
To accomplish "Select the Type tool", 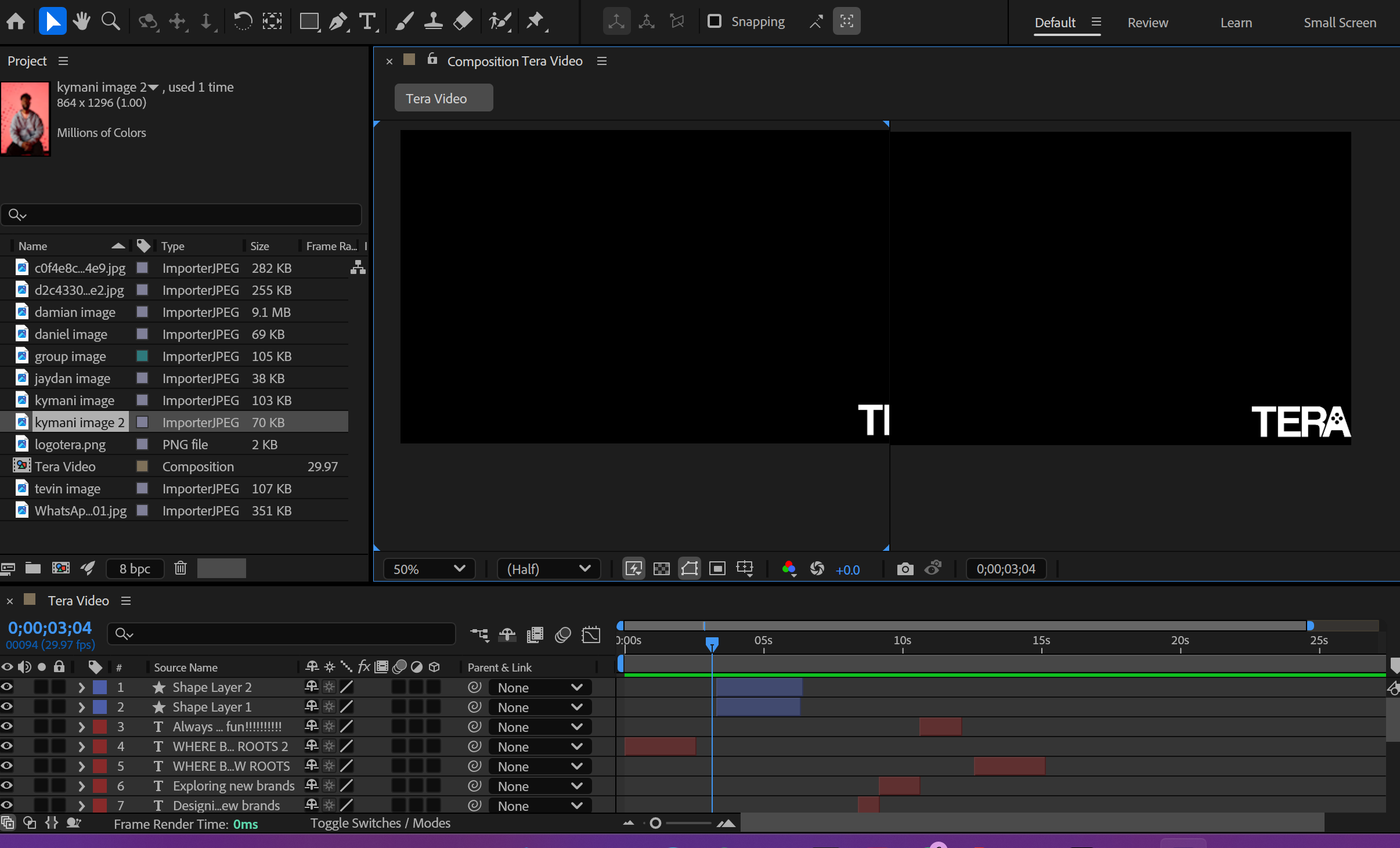I will 368,21.
